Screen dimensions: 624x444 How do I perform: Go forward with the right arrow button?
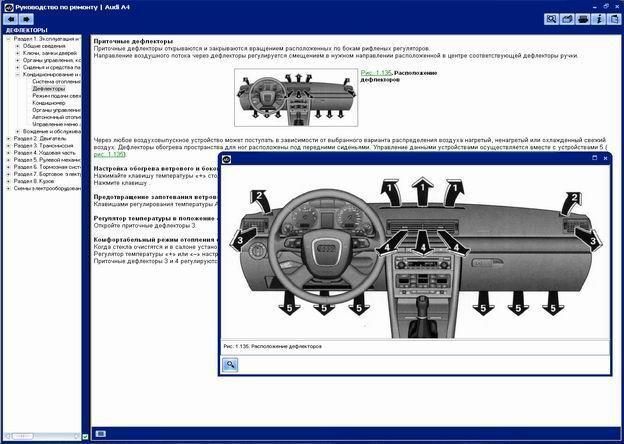point(26,19)
